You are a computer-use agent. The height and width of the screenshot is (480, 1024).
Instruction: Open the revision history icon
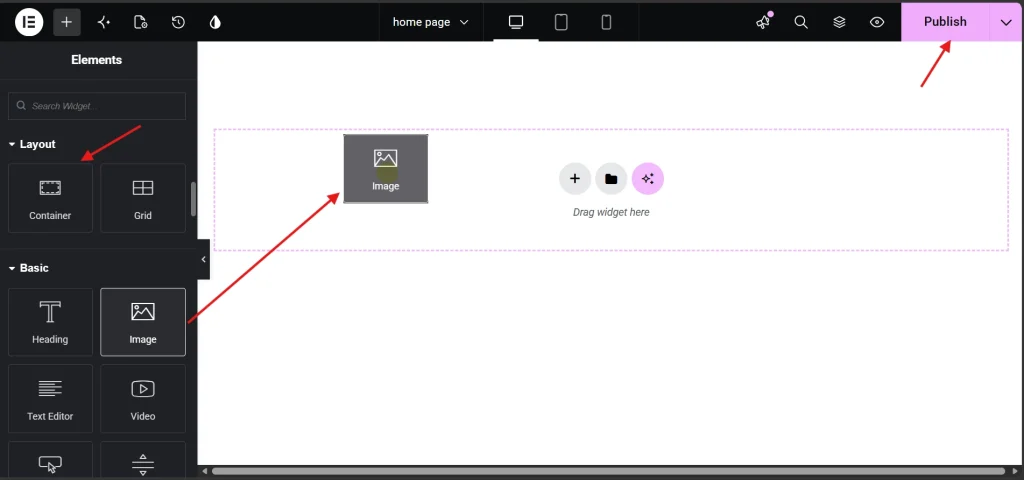[178, 22]
